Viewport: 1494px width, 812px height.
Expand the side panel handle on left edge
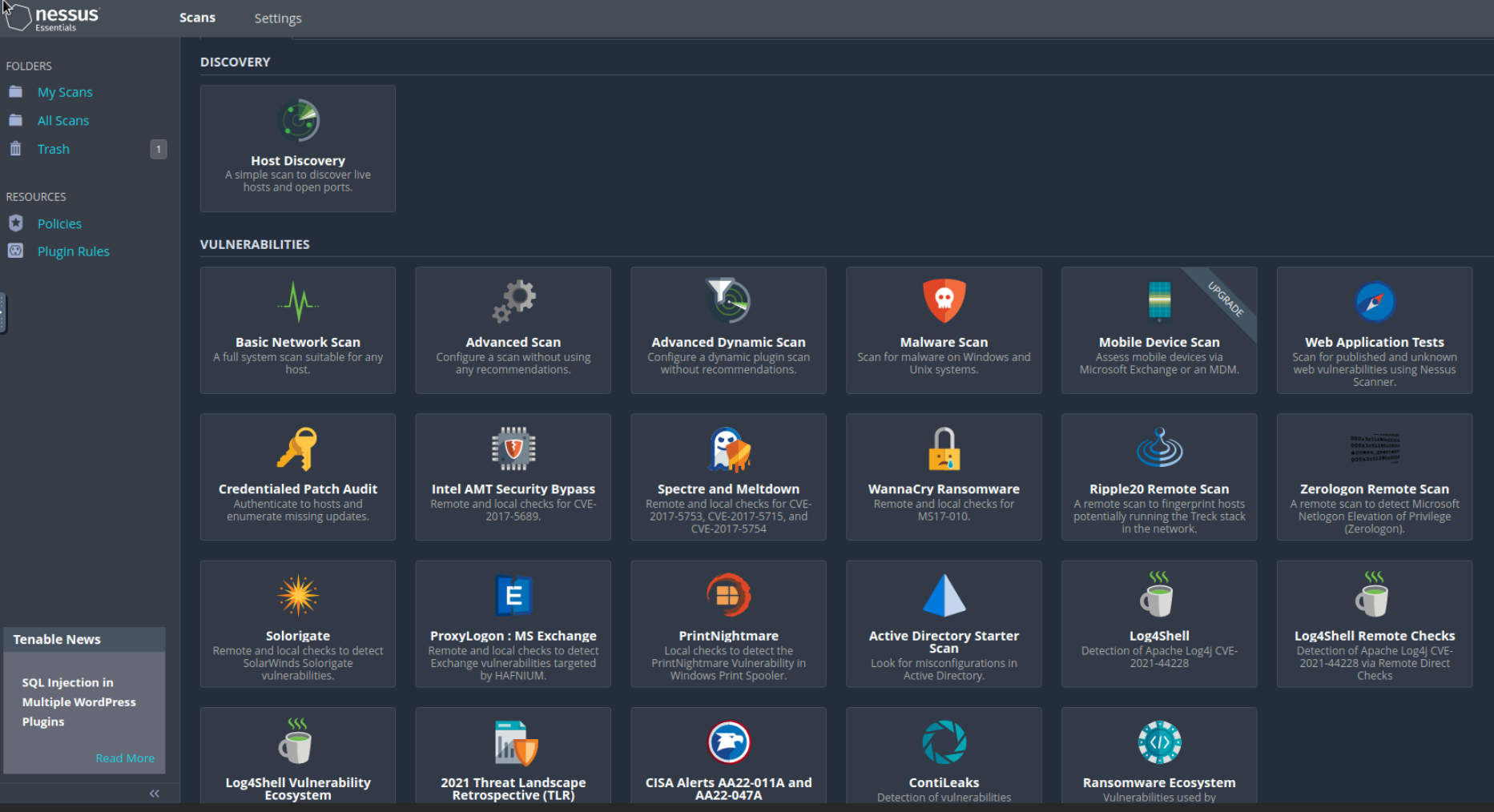3,312
